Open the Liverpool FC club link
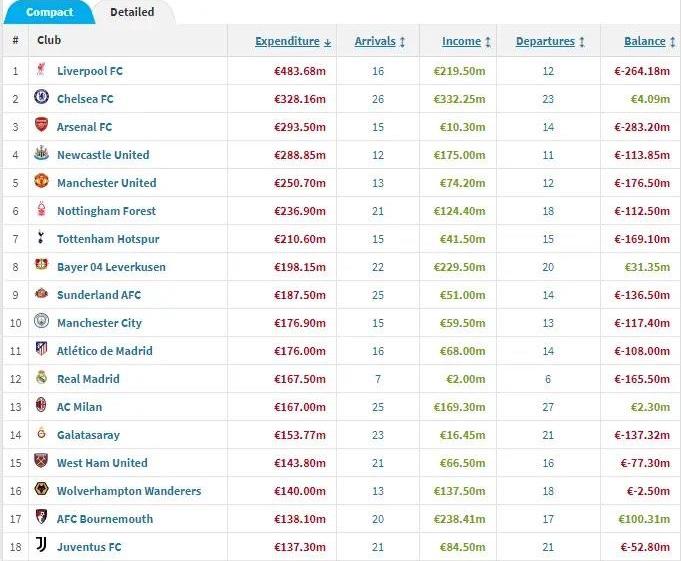 90,71
